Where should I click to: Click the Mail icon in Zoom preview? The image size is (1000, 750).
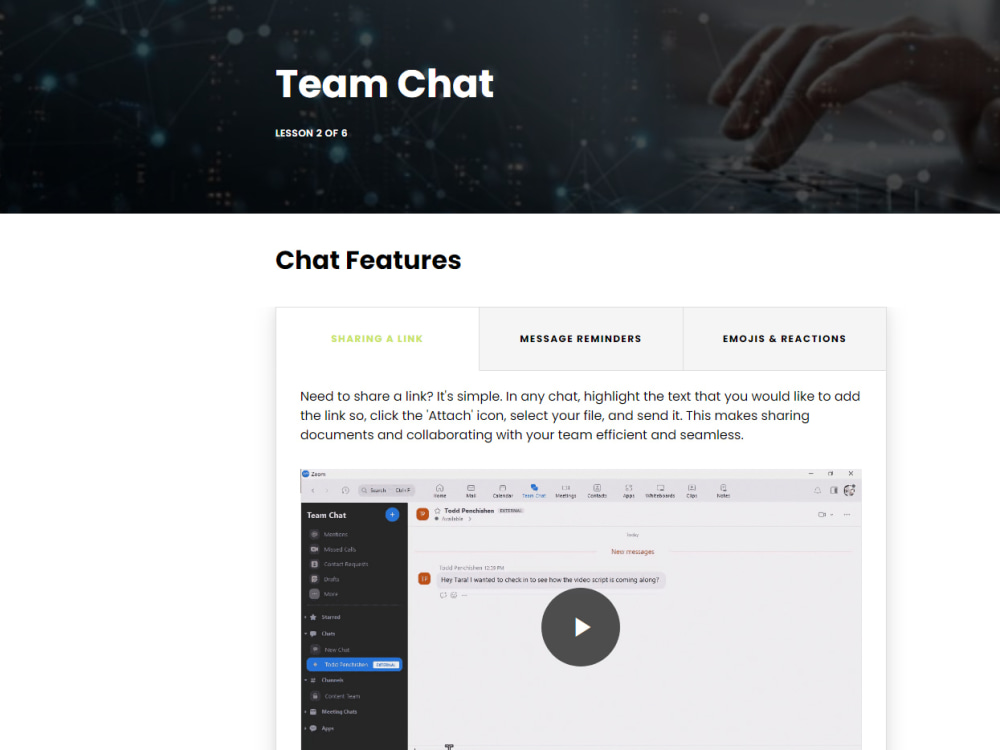click(x=471, y=490)
